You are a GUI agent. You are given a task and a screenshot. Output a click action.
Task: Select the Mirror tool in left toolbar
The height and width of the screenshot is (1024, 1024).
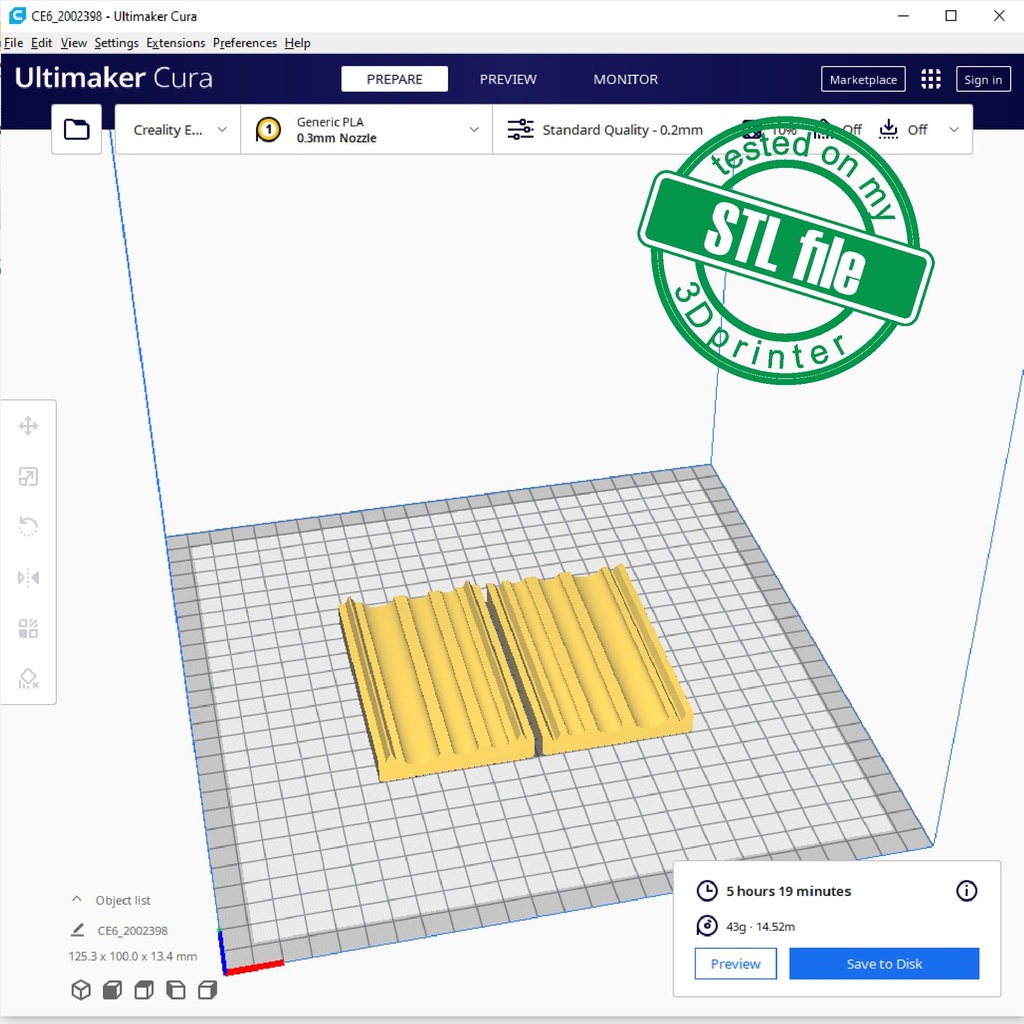click(28, 578)
